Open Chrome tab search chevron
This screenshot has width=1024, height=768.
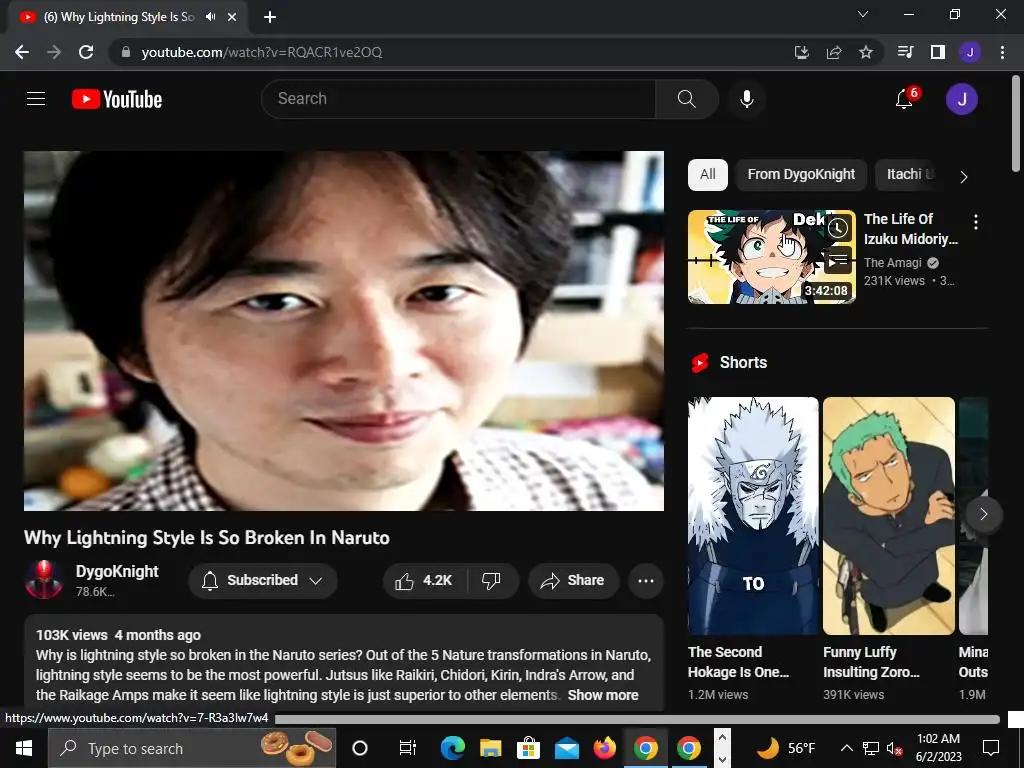tap(863, 14)
